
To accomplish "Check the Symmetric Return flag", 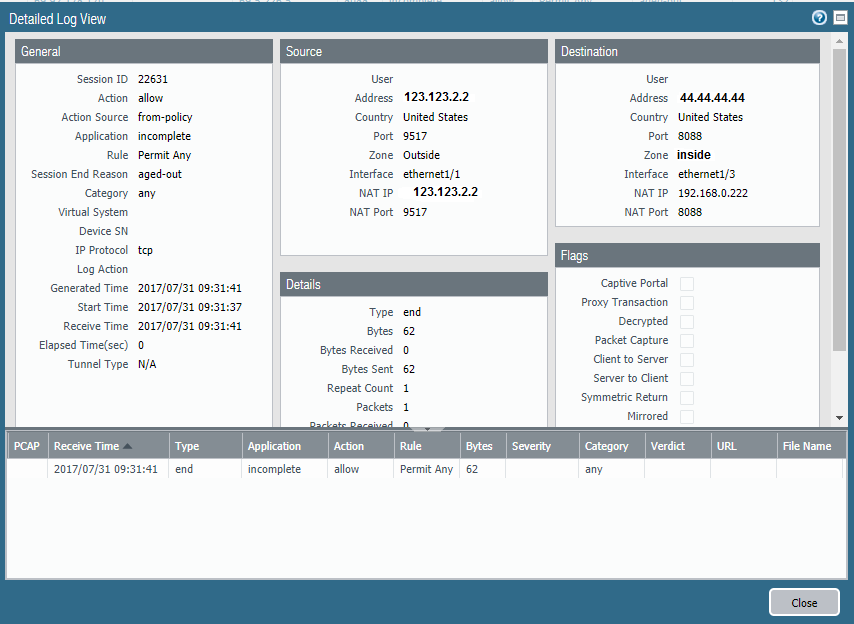I will [687, 398].
